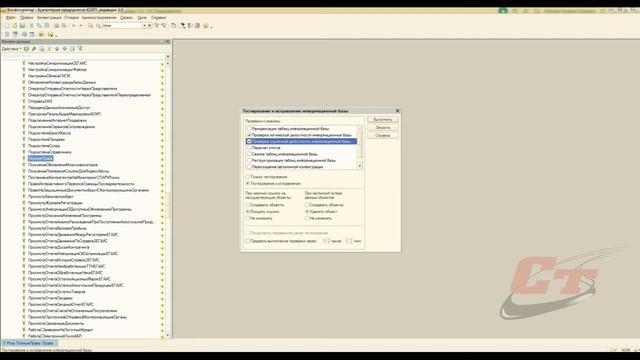The height and width of the screenshot is (360, 640).
Task: Click the magnifier icon beside search box
Action: tap(98, 26)
